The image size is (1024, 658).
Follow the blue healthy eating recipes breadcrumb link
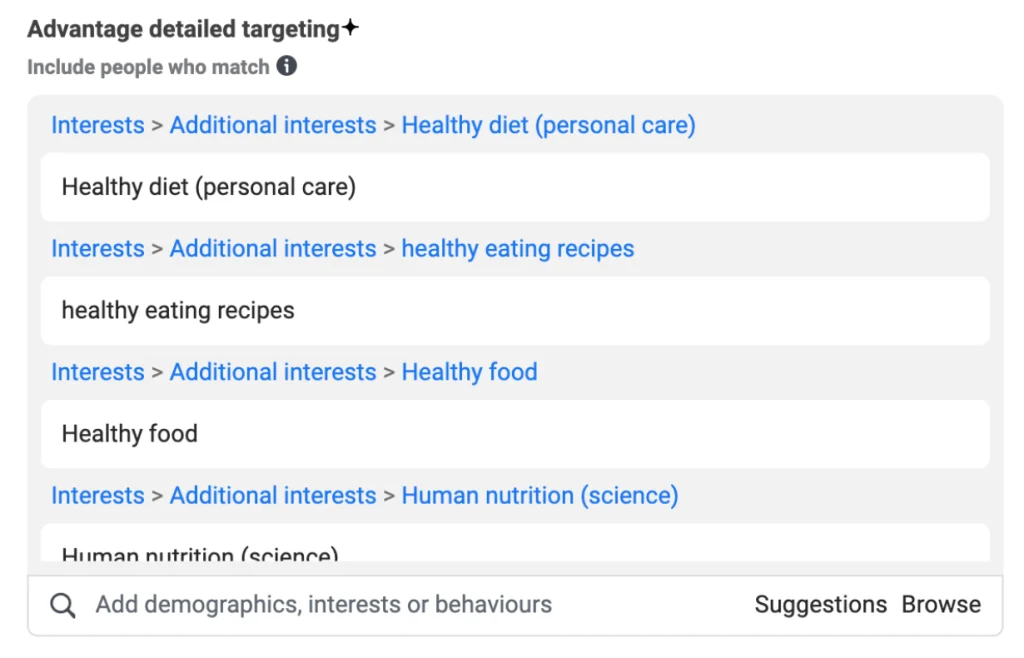[517, 249]
